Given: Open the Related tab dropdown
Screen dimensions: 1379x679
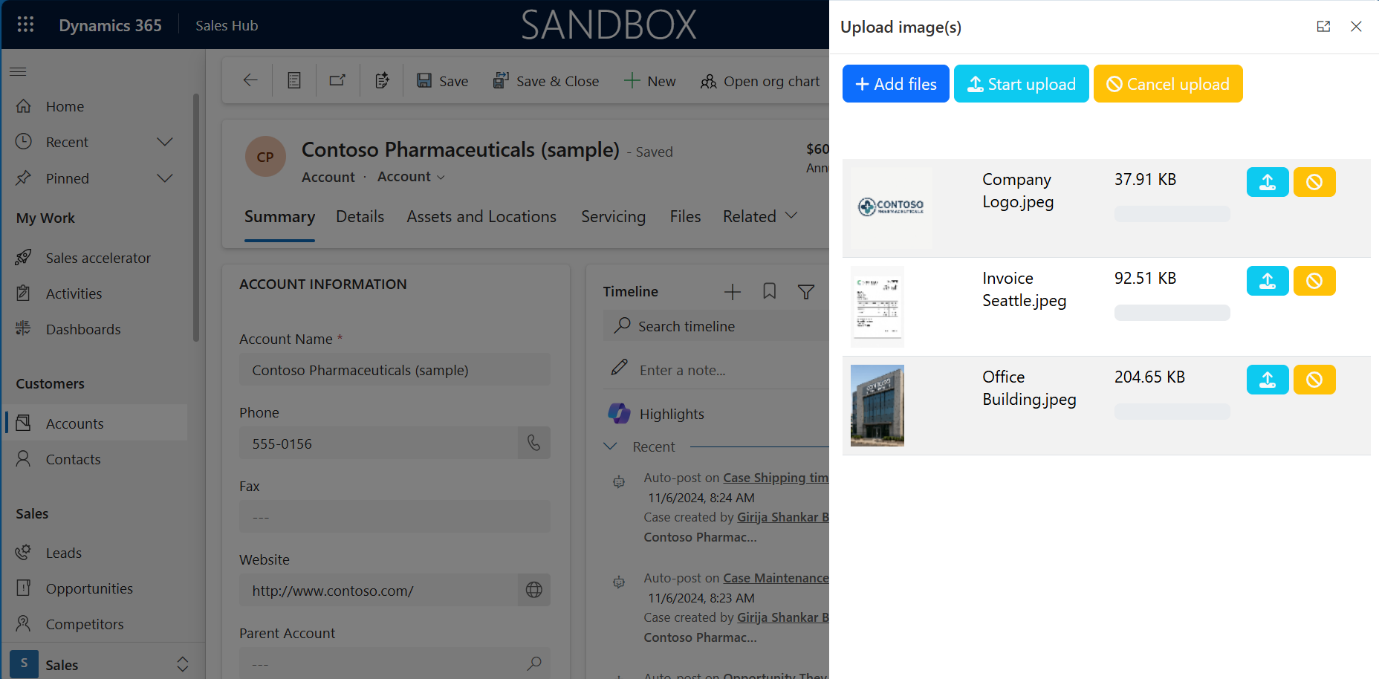Looking at the screenshot, I should (x=760, y=216).
